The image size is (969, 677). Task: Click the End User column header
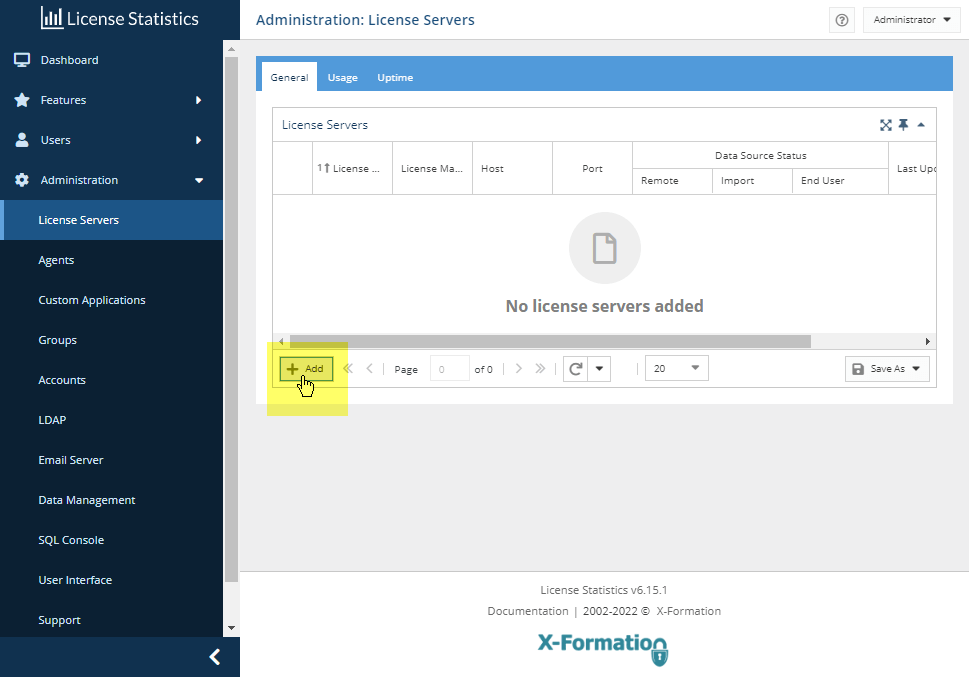pos(840,181)
